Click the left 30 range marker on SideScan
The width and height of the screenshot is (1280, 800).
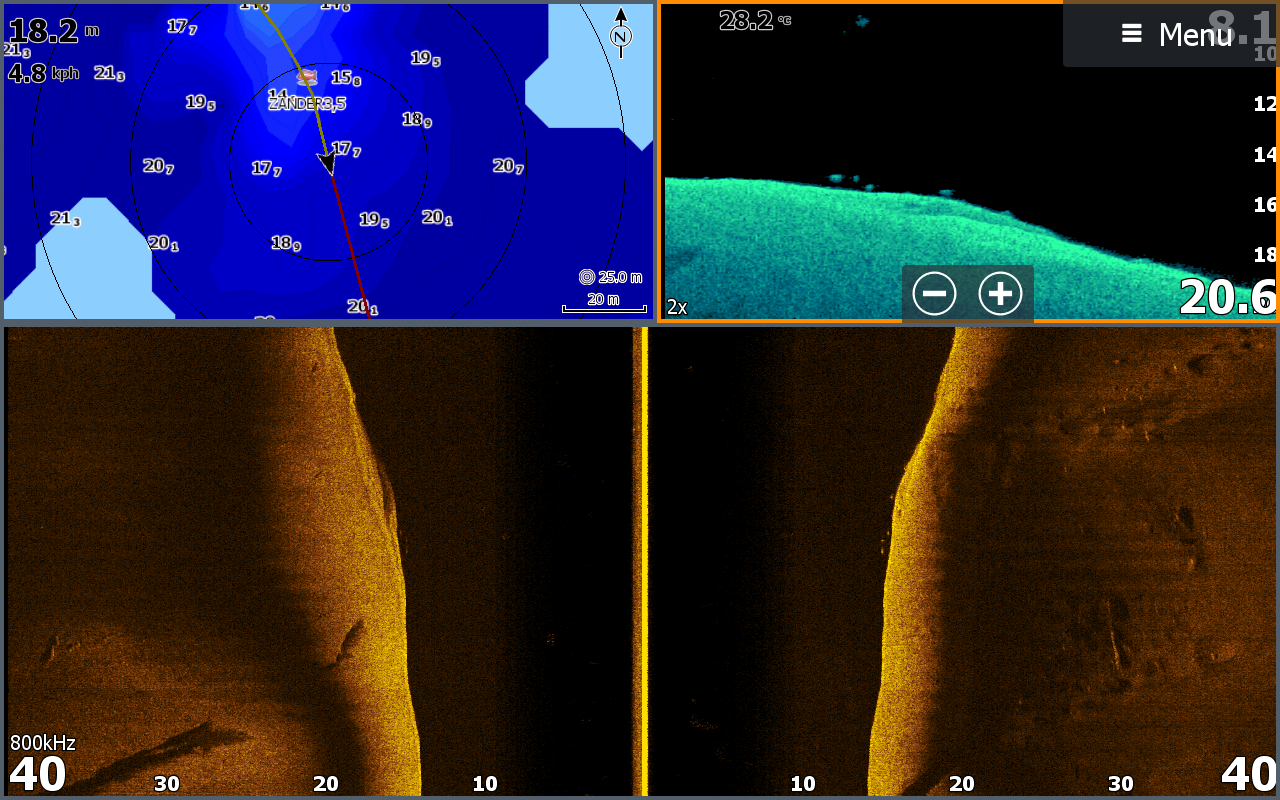tap(166, 784)
